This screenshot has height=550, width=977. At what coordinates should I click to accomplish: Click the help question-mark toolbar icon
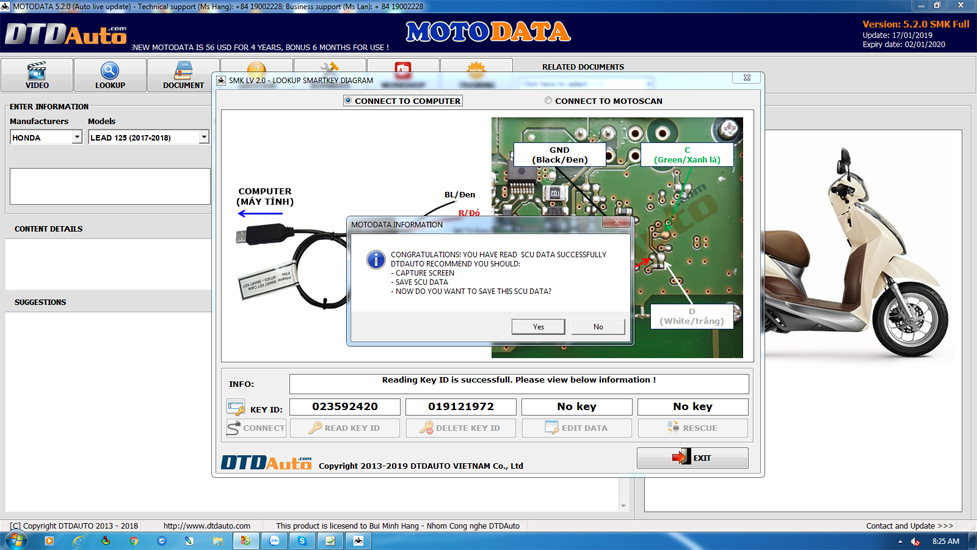(256, 68)
